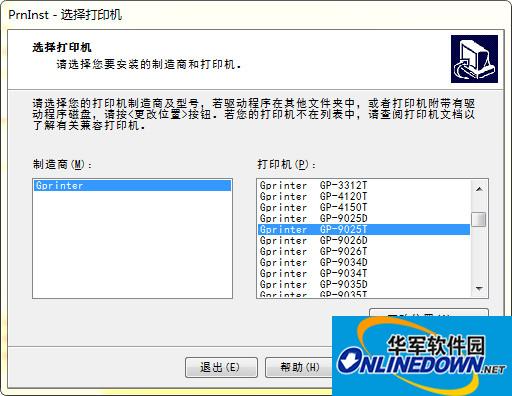Pick GP-4150T from the printer list
This screenshot has height=396, width=512.
click(x=364, y=207)
